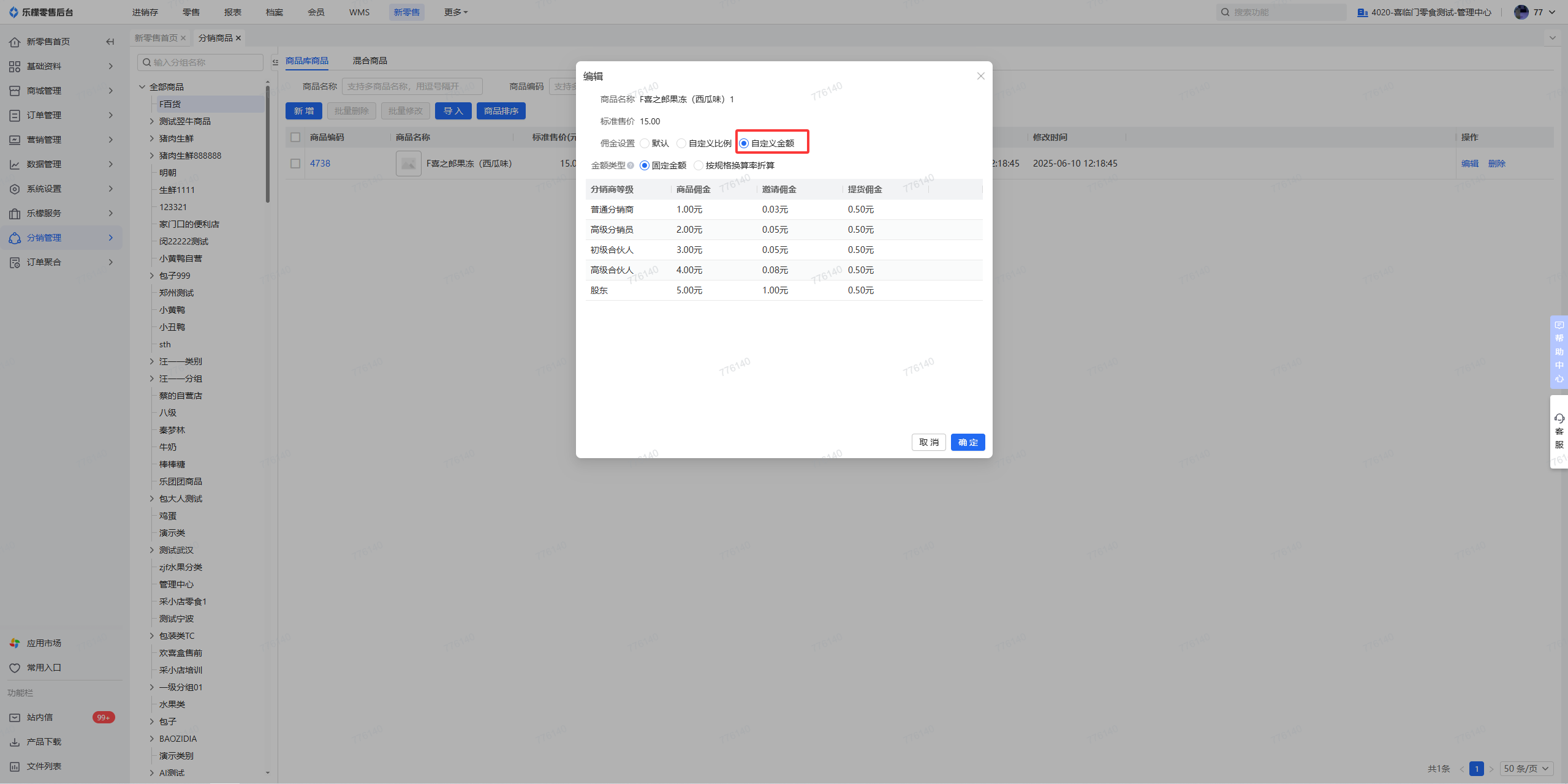Viewport: 1568px width, 784px height.
Task: Toggle the select-all checkbox in table header
Action: click(x=295, y=137)
